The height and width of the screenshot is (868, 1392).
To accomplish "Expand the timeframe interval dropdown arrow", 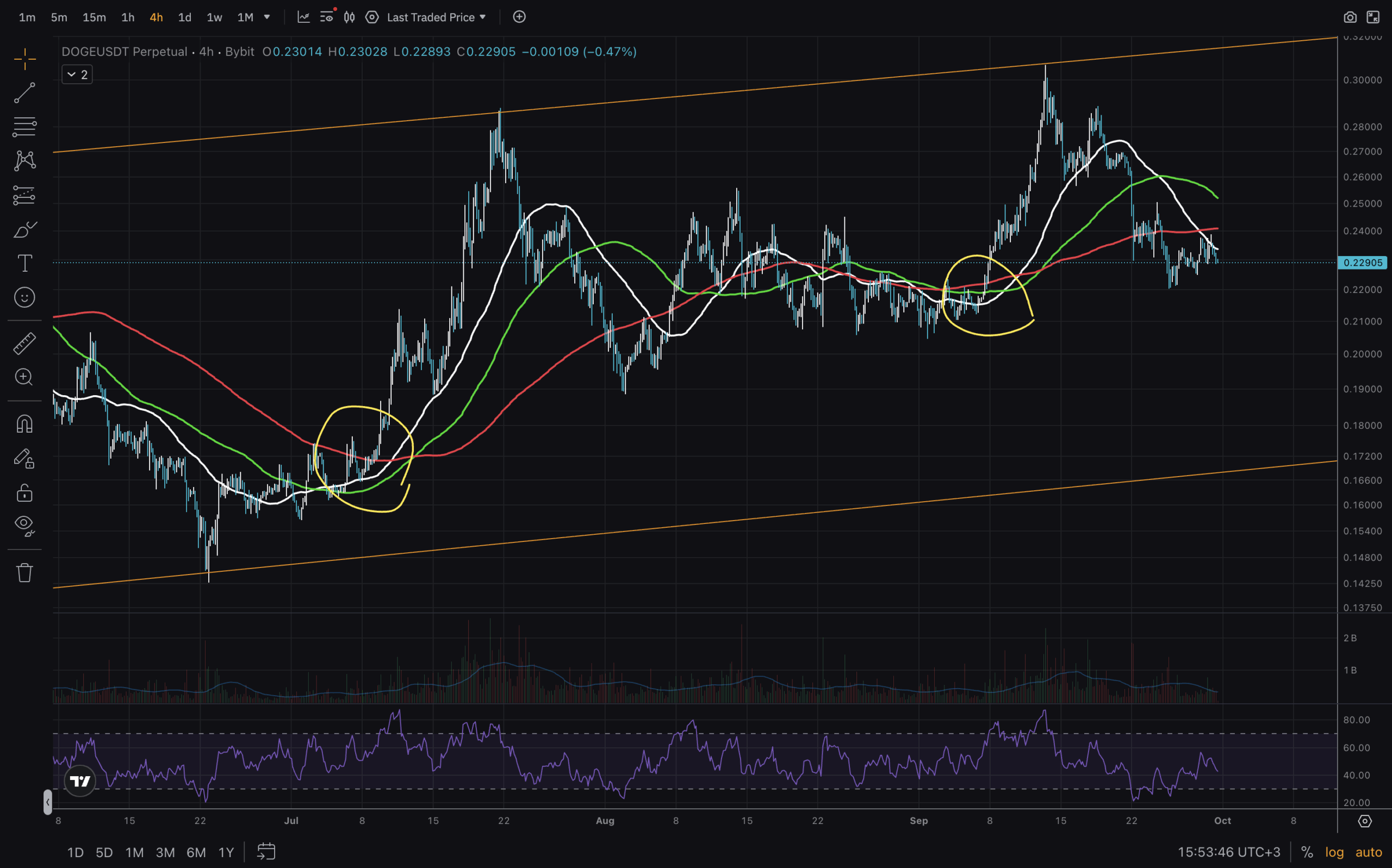I will point(267,17).
